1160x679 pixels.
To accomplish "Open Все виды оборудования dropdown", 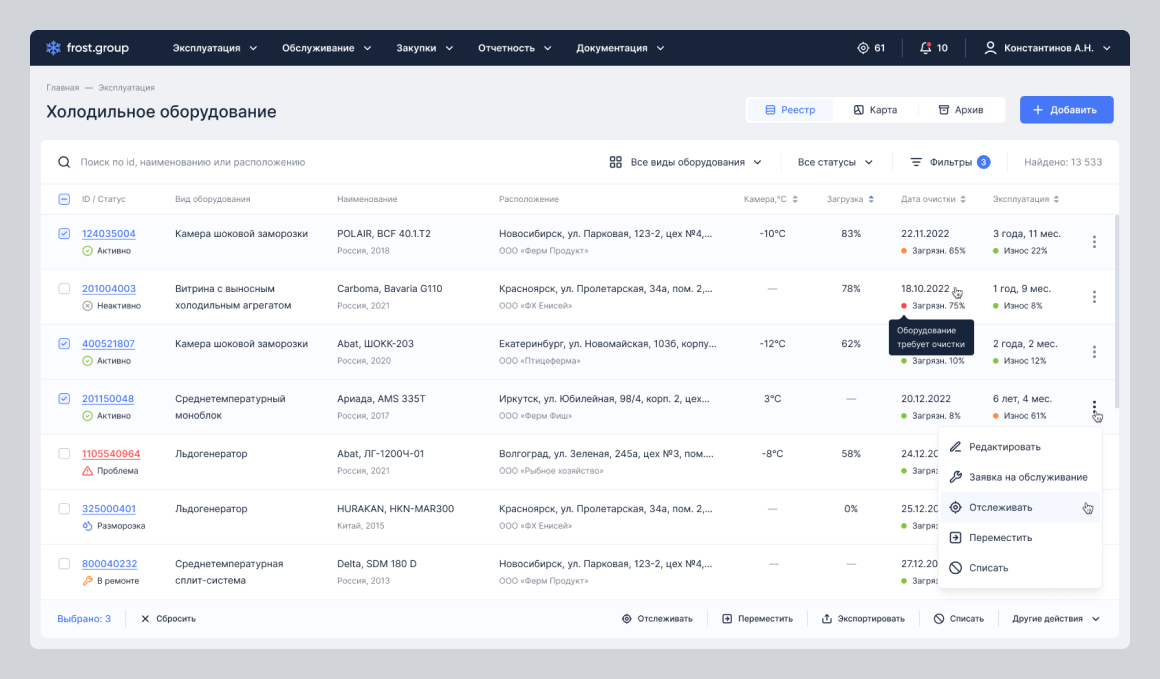I will 685,162.
